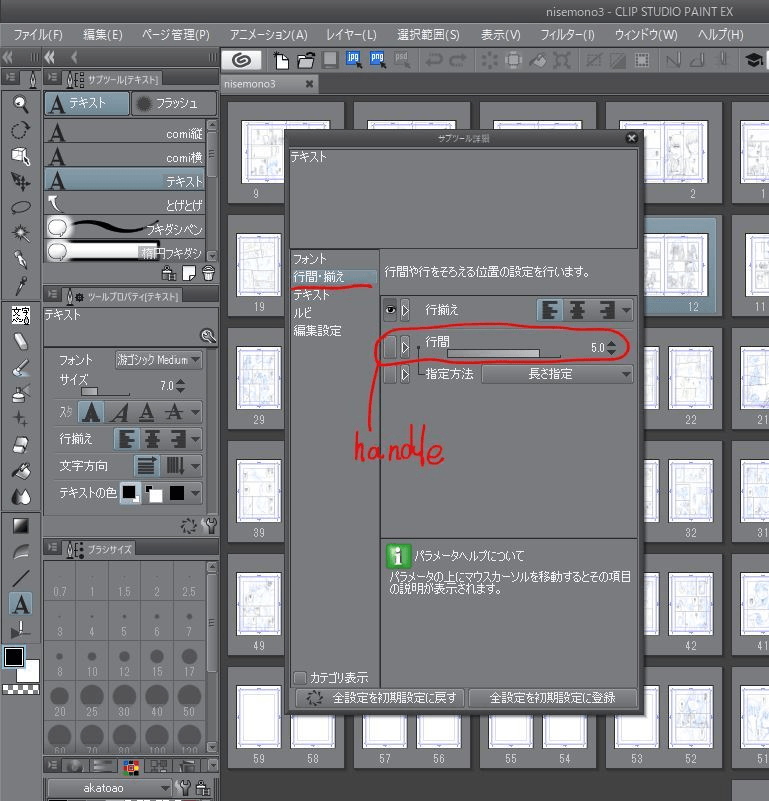The height and width of the screenshot is (801, 769).
Task: Delete sub tool with trash icon
Action: (x=208, y=273)
